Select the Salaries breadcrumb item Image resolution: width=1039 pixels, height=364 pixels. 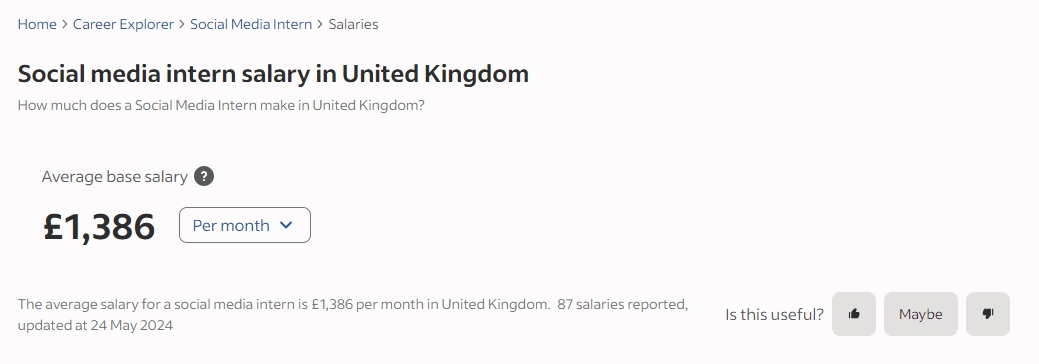pyautogui.click(x=353, y=25)
